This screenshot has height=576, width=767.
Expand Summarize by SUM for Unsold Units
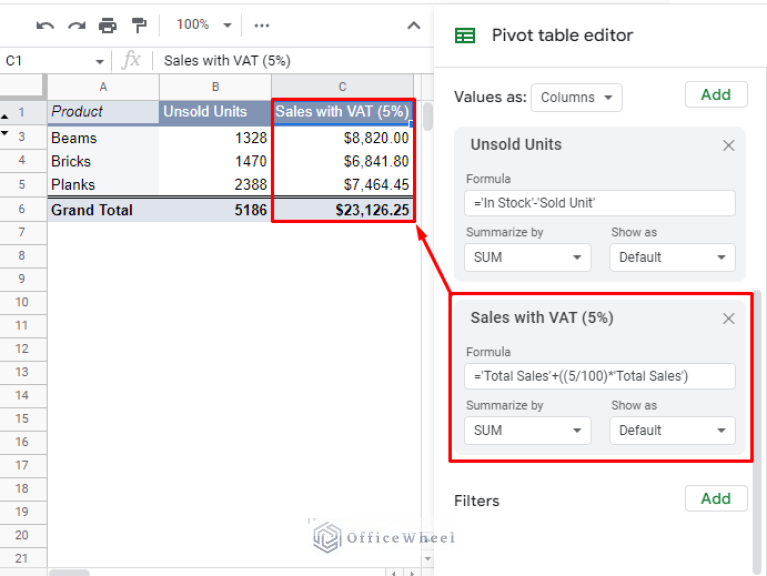[526, 257]
